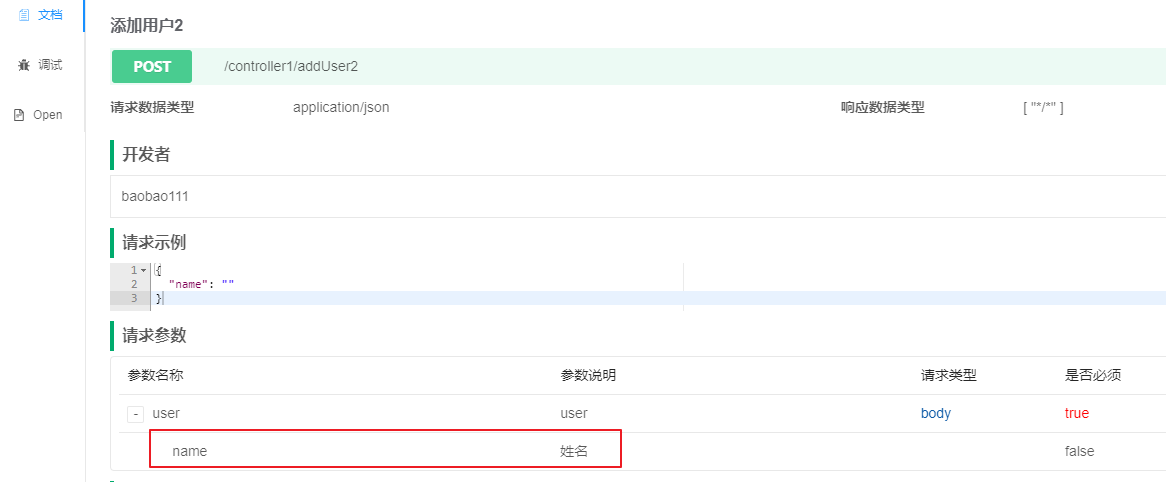Fold the JSON code at line 1
Image resolution: width=1166 pixels, height=482 pixels.
144,270
